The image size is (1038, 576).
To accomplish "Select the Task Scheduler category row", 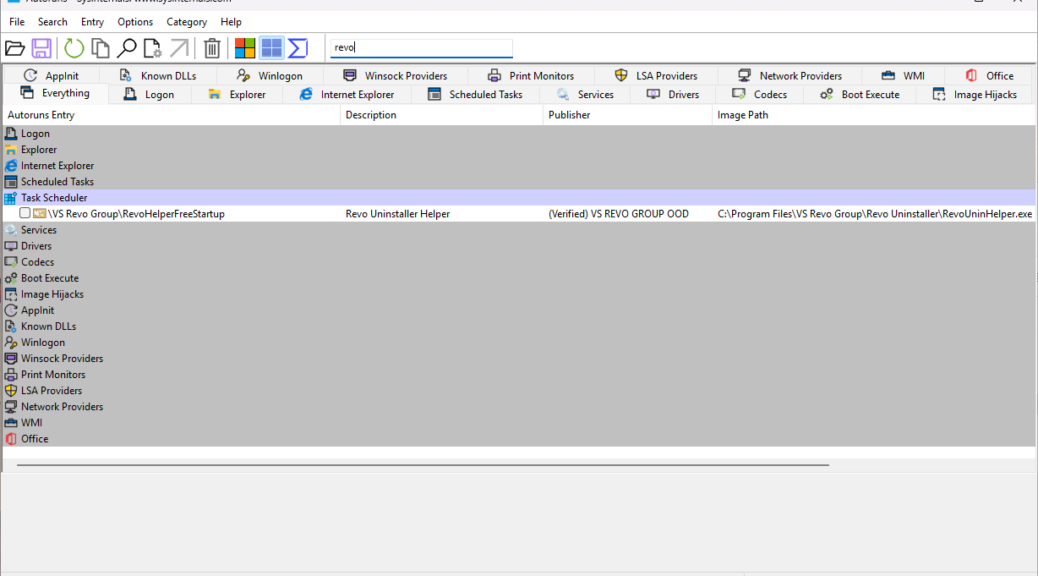I will 519,197.
